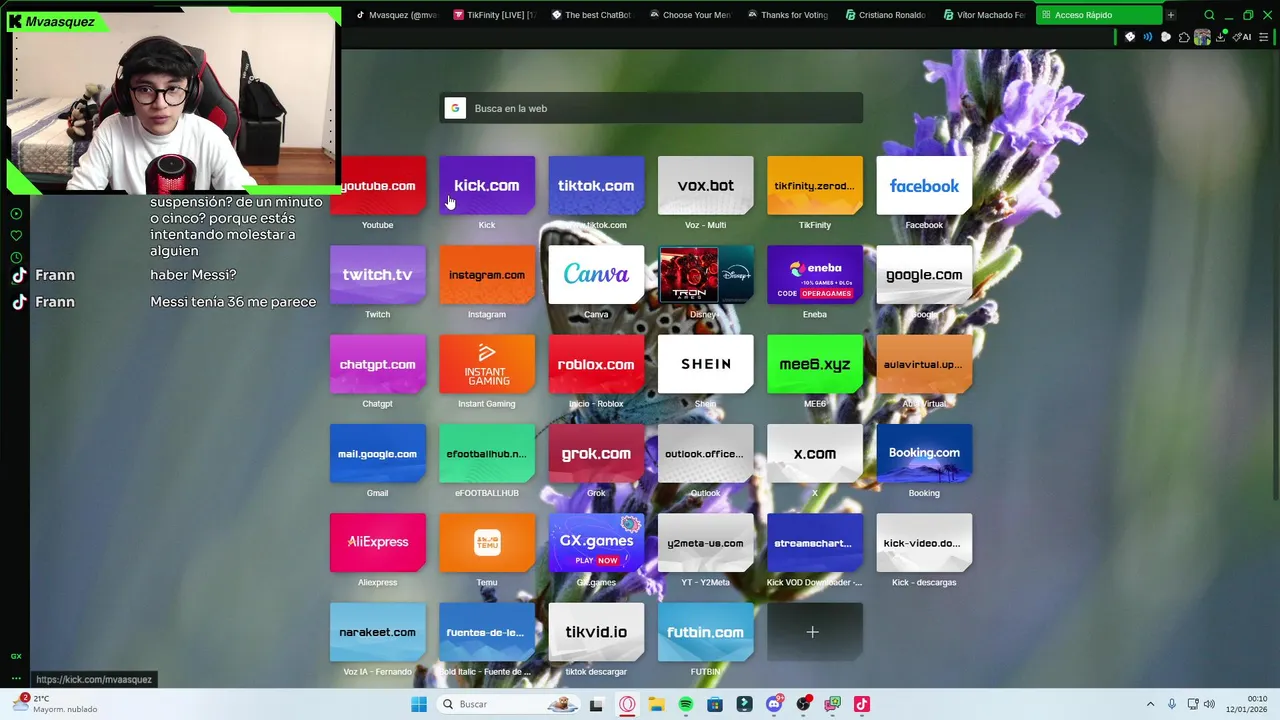Switch to the 'Choose Your Men' tab
The height and width of the screenshot is (720, 1280).
pos(691,15)
